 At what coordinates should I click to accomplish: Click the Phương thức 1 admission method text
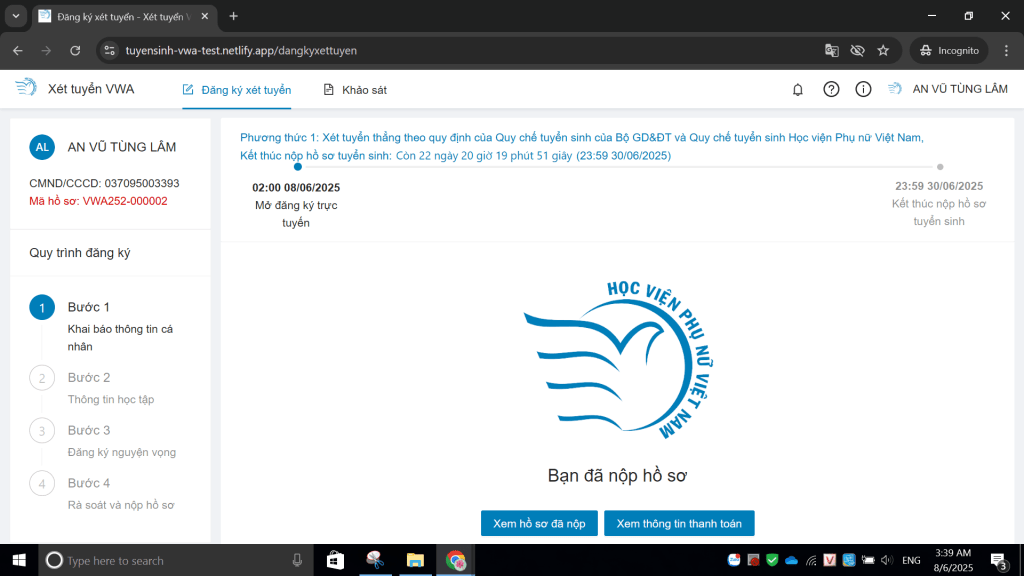581,137
